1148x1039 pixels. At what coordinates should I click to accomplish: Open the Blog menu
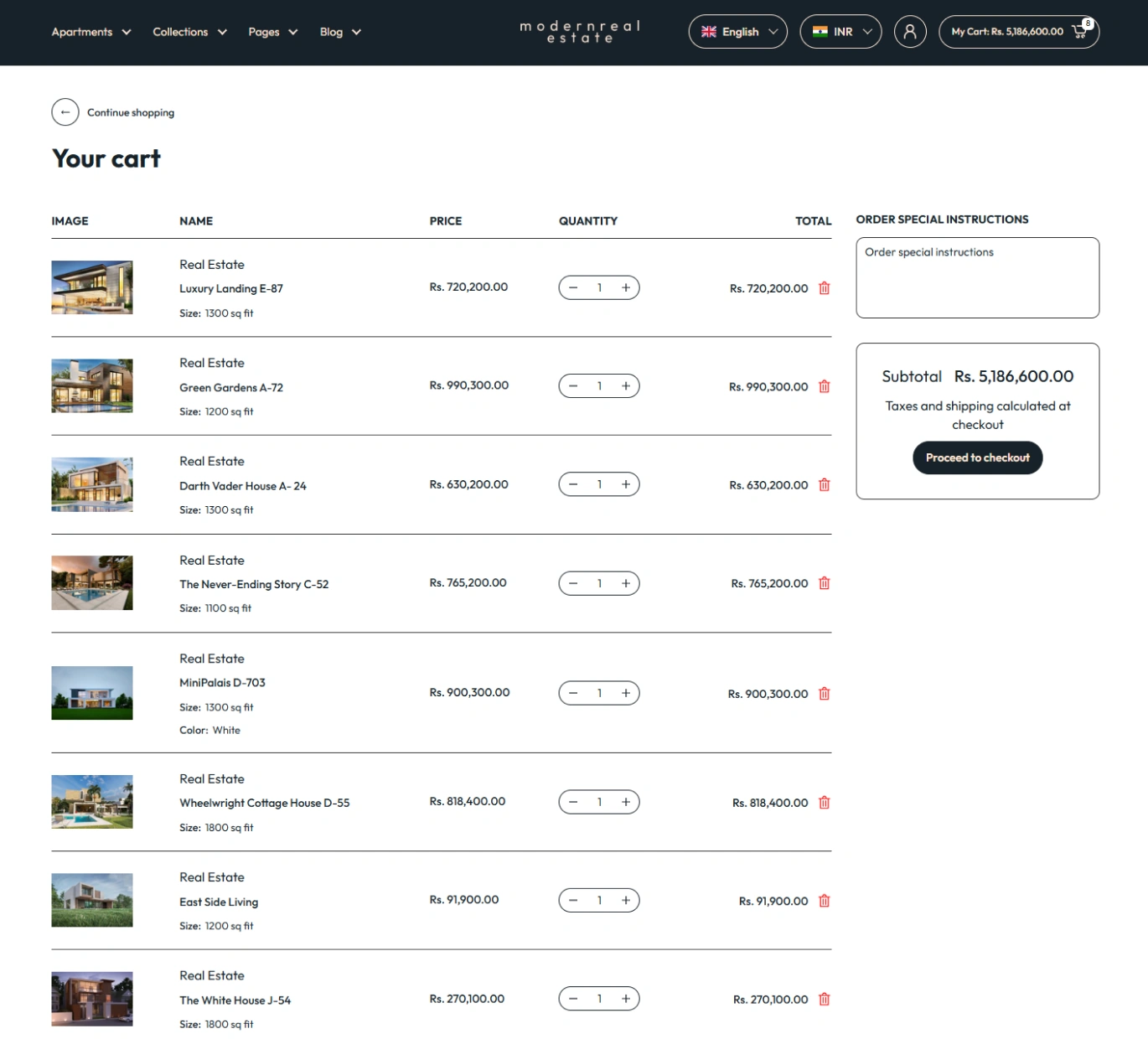(x=339, y=32)
